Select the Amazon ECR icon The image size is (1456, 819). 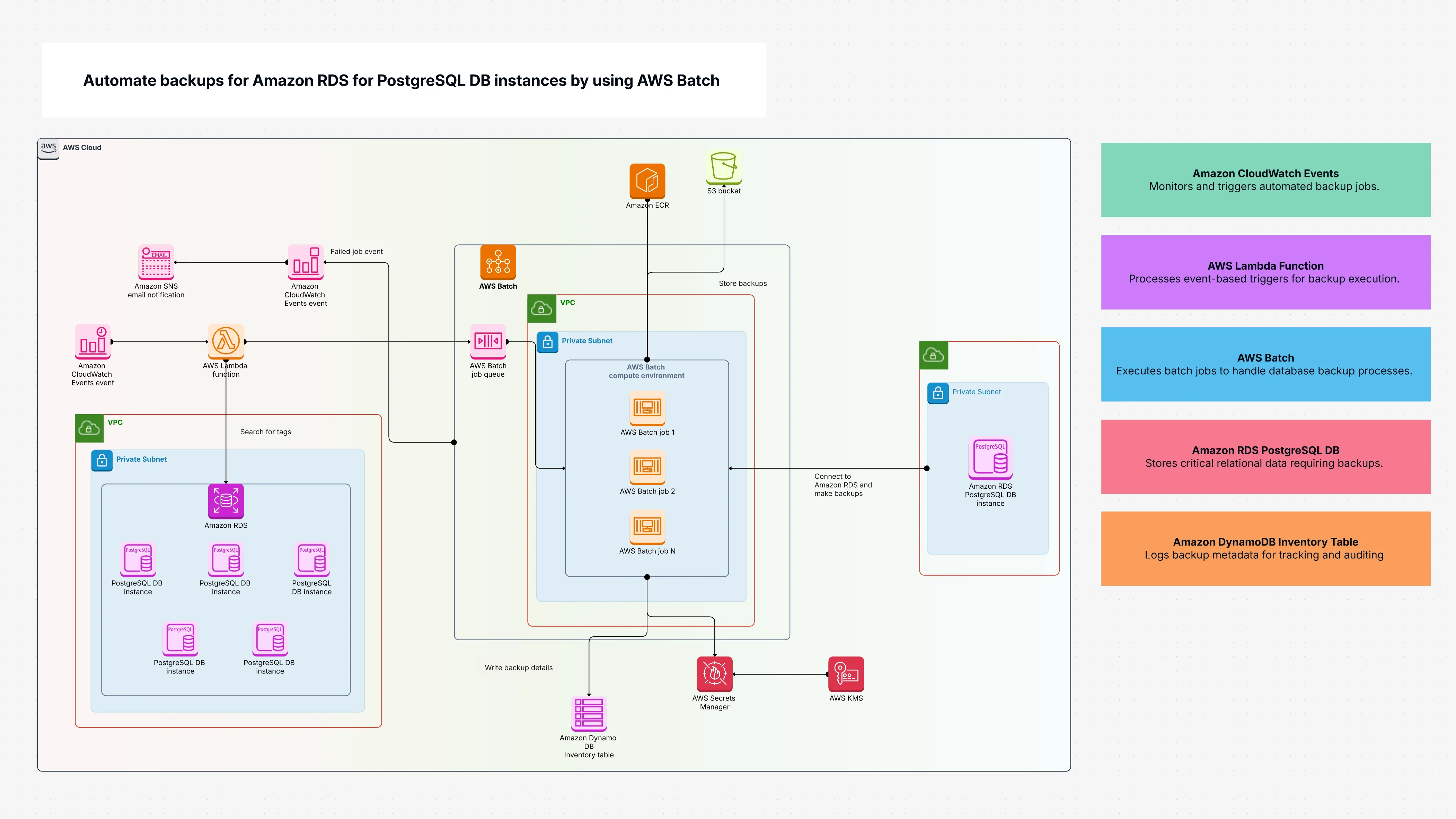(647, 181)
